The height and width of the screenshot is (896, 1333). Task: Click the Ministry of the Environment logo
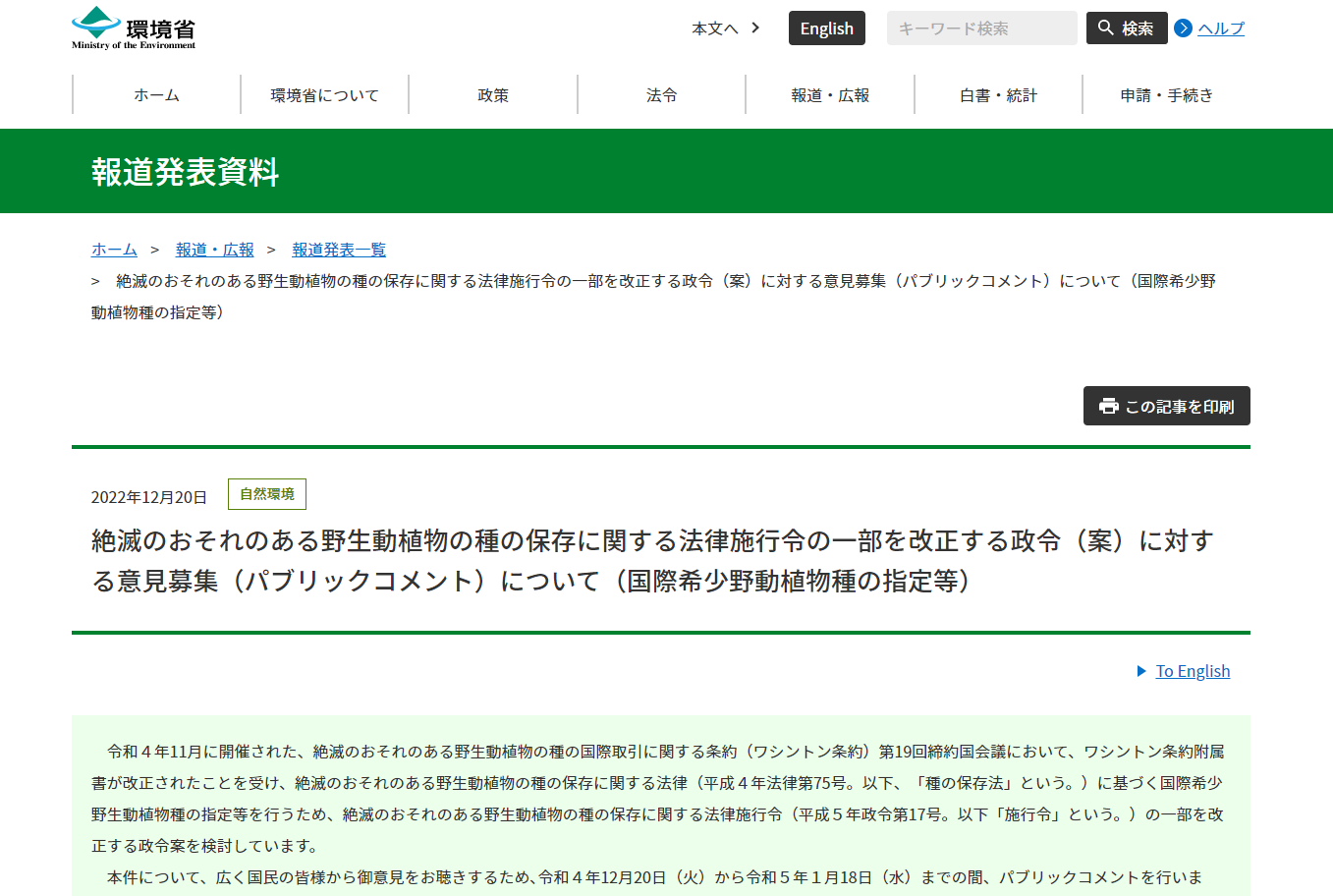pyautogui.click(x=134, y=28)
